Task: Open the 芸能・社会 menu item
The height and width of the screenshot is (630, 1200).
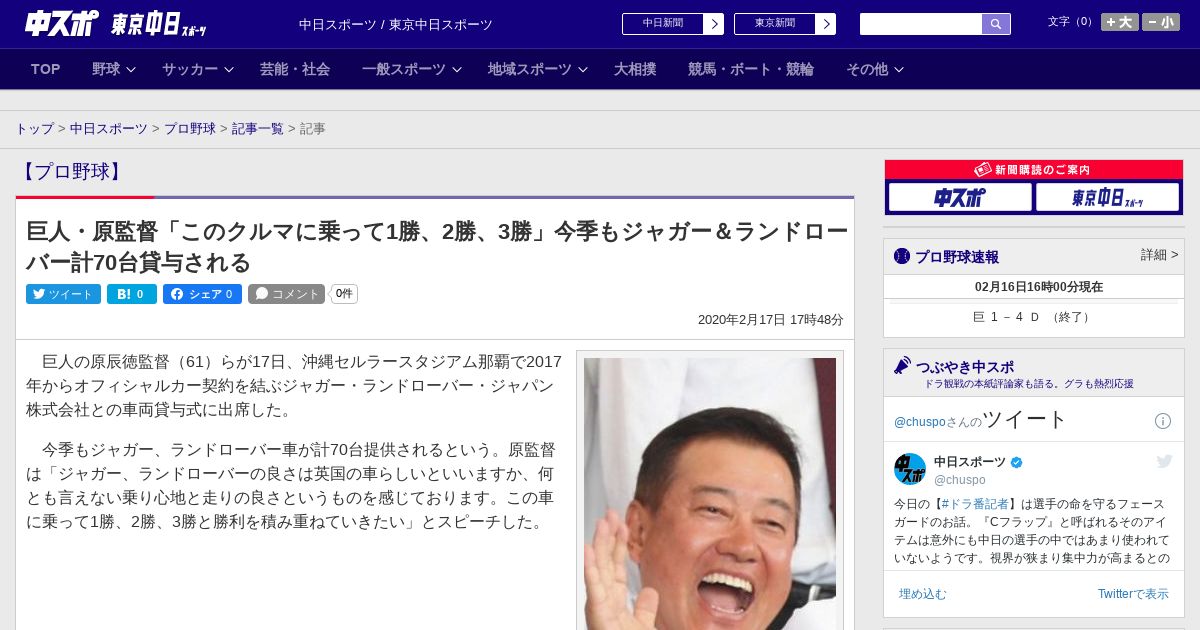Action: 295,69
